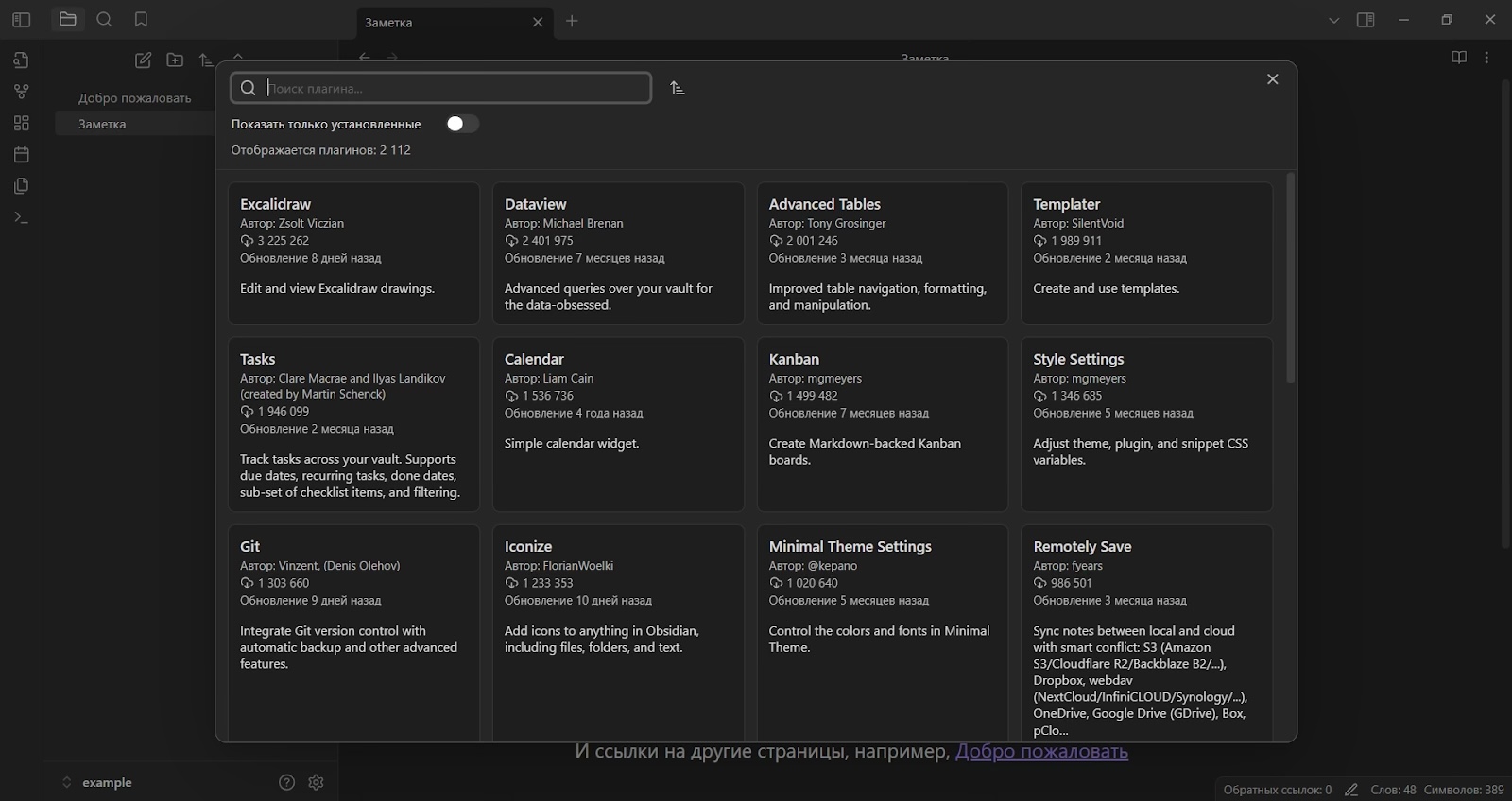The height and width of the screenshot is (801, 1512).
Task: Toggle the left sidebar visibility
Action: point(22,20)
